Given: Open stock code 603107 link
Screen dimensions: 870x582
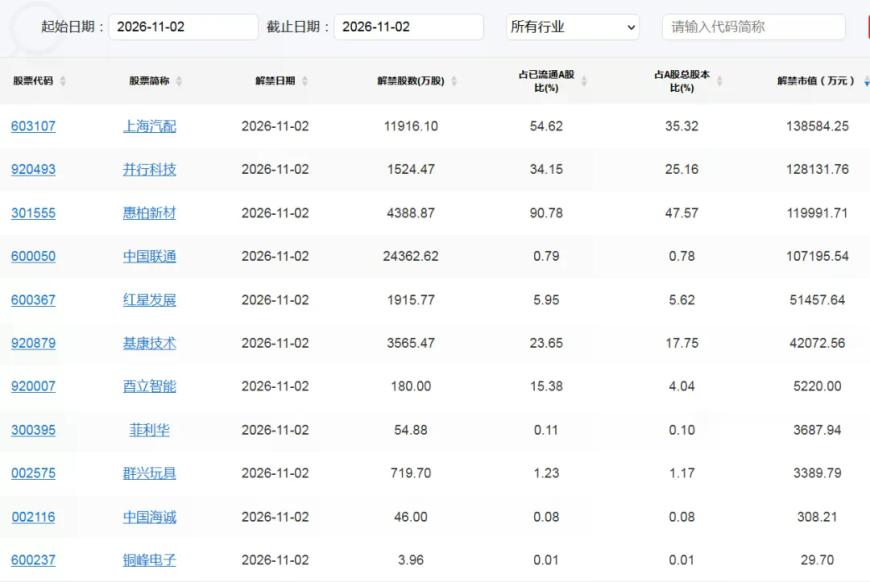Looking at the screenshot, I should pyautogui.click(x=33, y=126).
